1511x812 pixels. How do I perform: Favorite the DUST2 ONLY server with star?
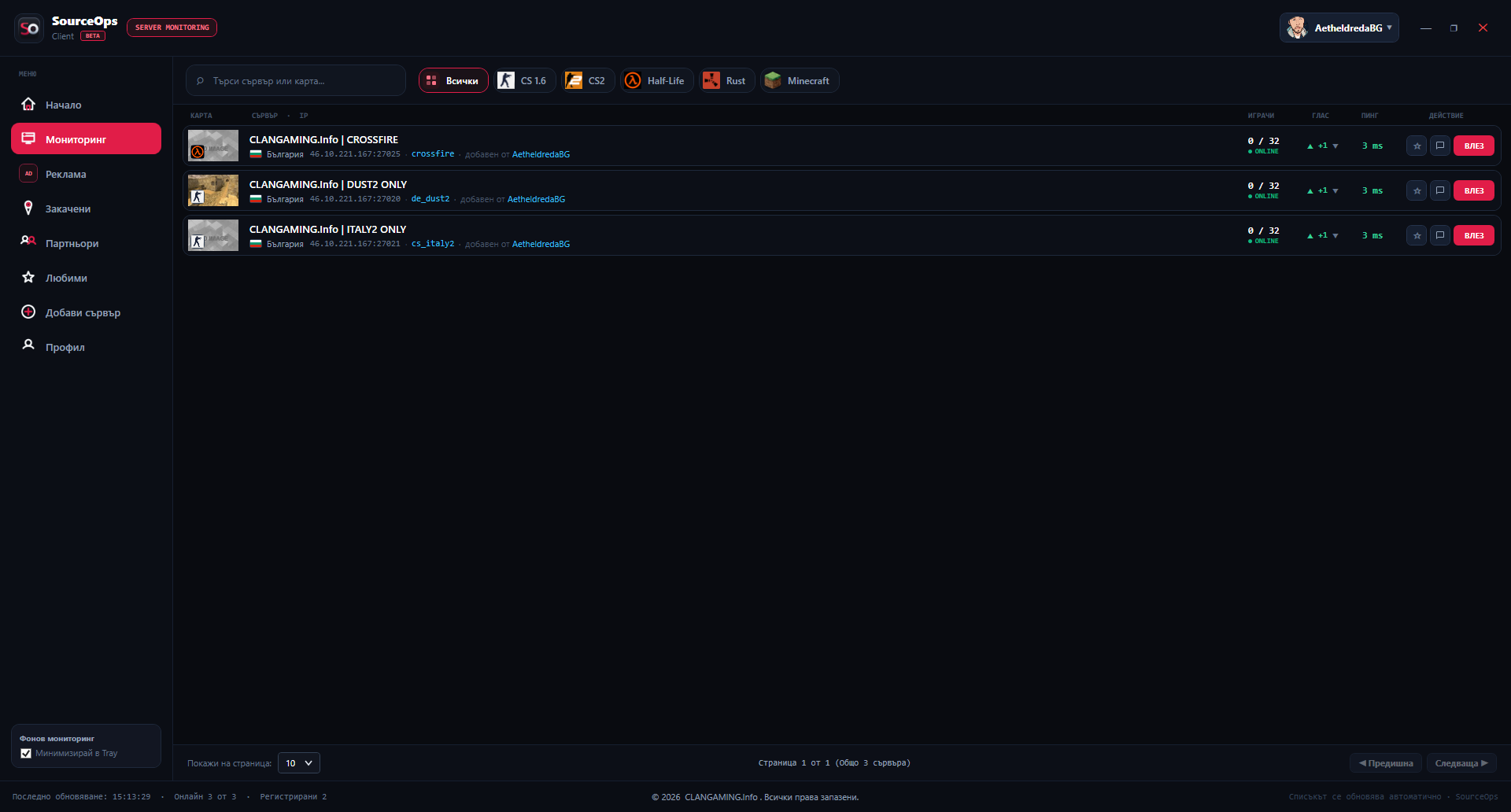coord(1417,190)
